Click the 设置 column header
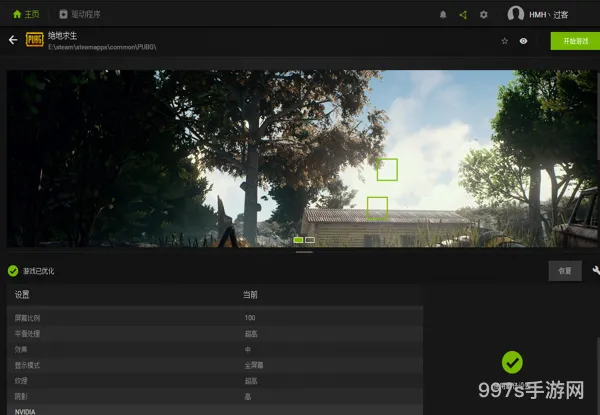600x415 pixels. click(22, 295)
